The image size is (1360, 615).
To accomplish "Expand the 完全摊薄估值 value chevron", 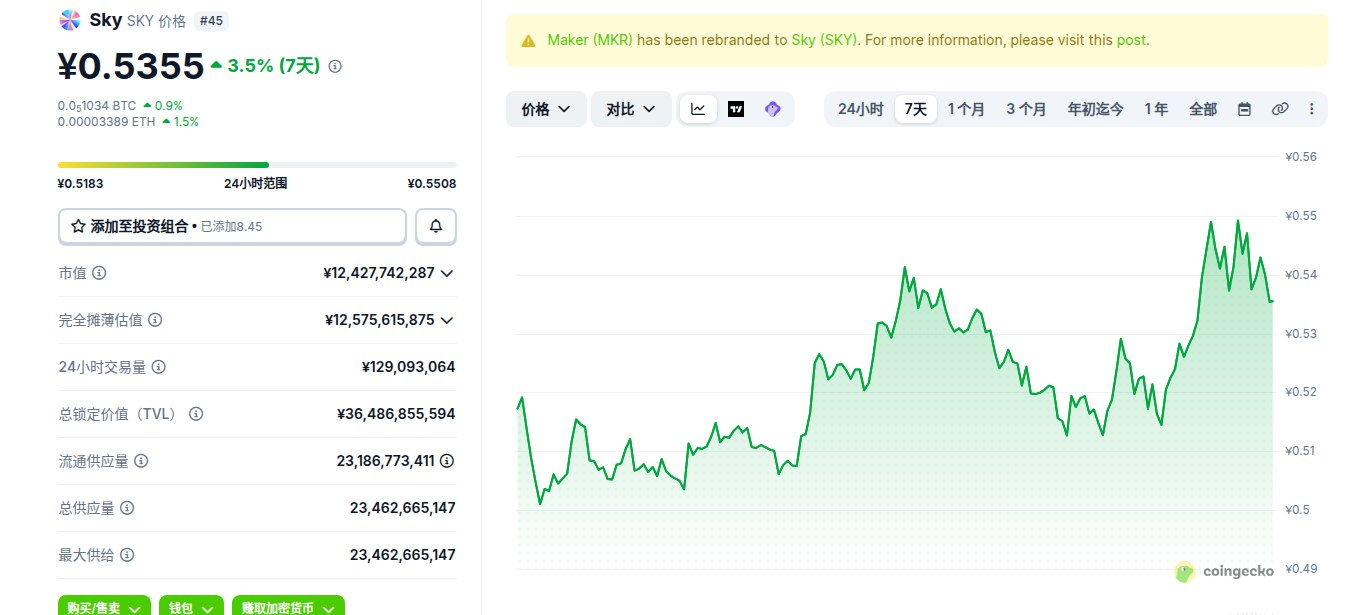I will click(447, 320).
